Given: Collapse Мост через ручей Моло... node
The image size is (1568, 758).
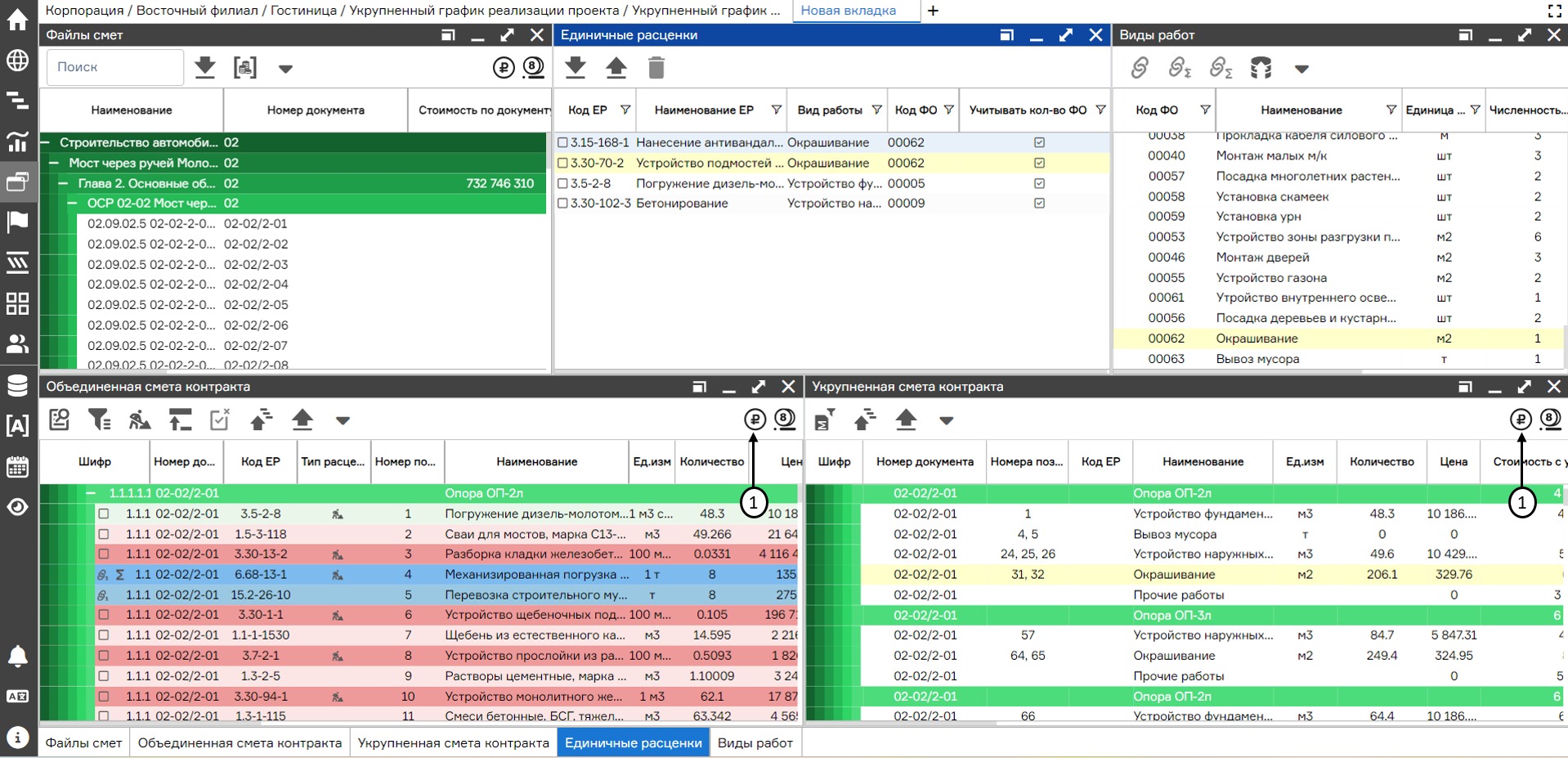Looking at the screenshot, I should tap(54, 163).
